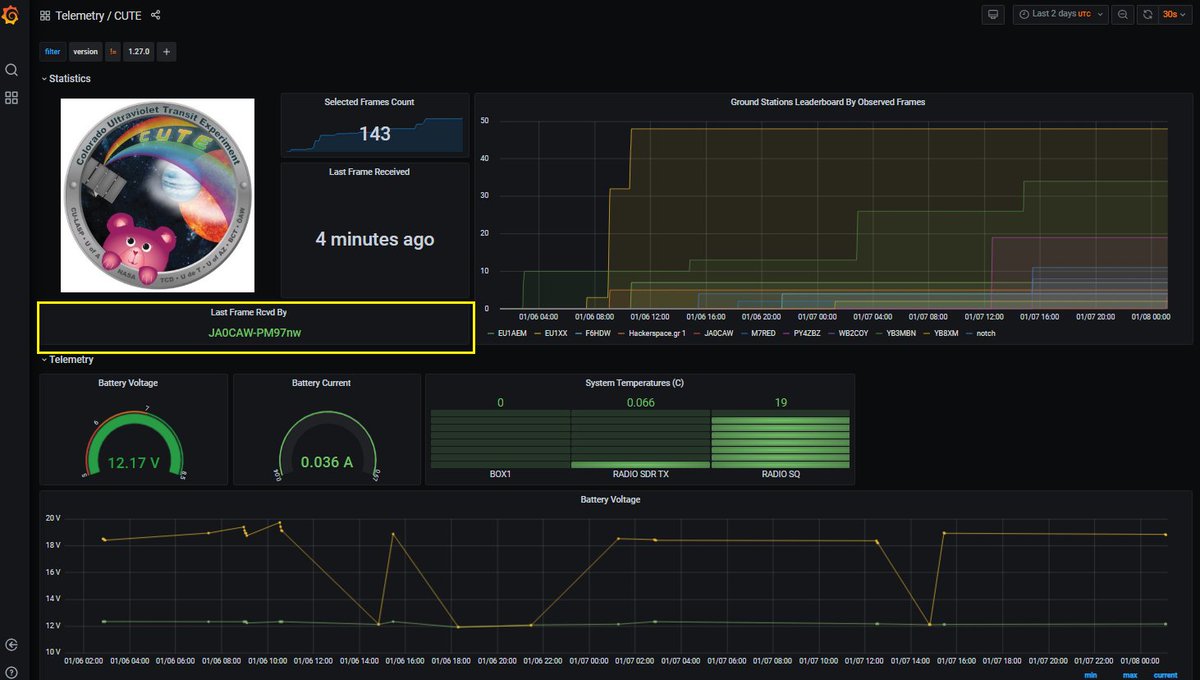Open the dashboards grid icon in sidebar
1200x680 pixels.
(x=12, y=98)
